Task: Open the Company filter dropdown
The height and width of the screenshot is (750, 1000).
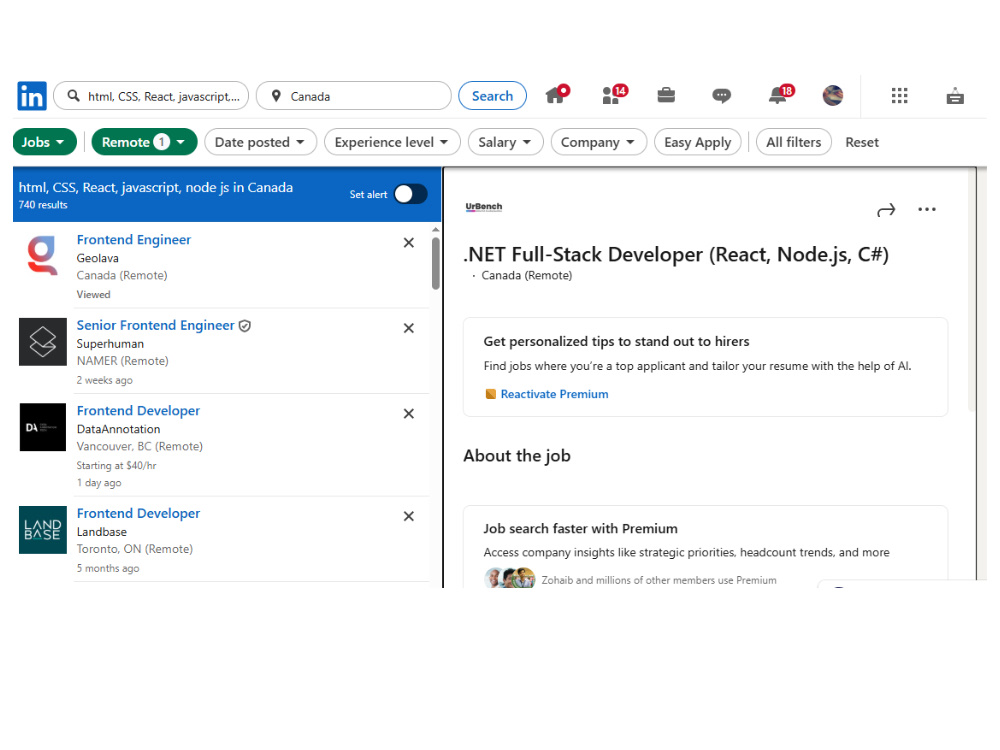Action: coord(598,142)
